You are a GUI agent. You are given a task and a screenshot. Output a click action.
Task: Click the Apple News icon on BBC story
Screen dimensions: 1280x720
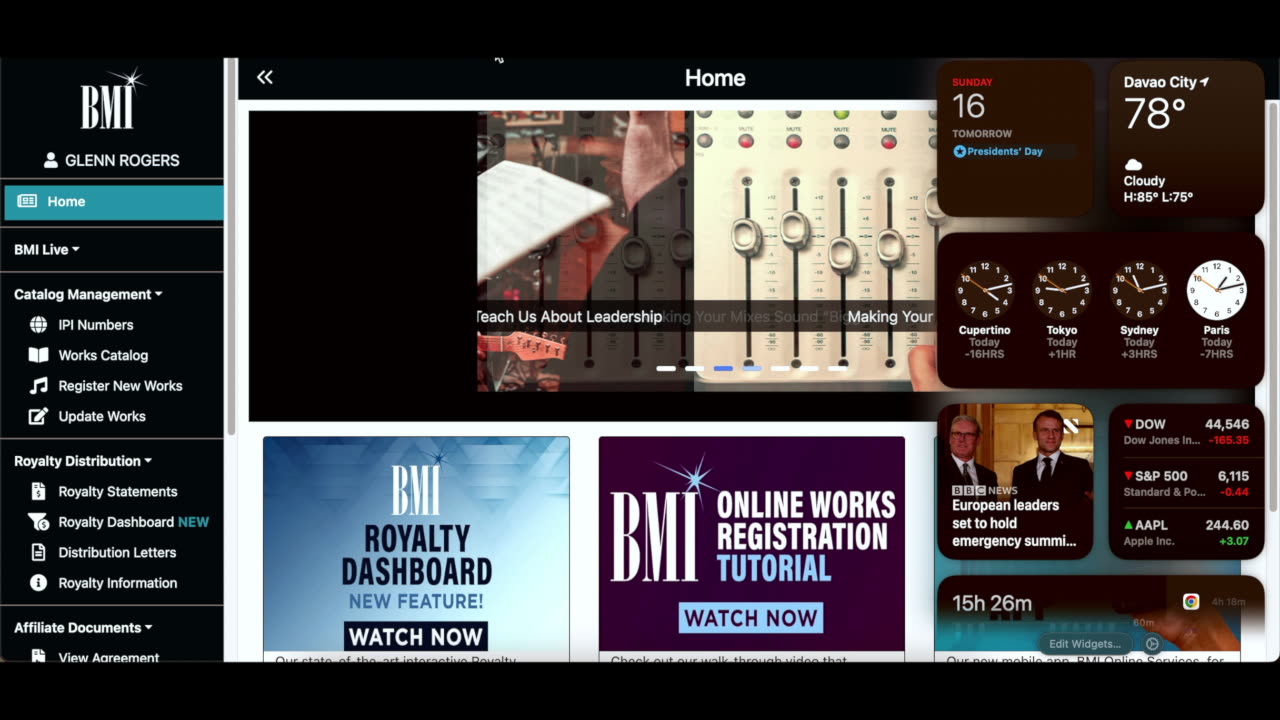click(x=1071, y=426)
